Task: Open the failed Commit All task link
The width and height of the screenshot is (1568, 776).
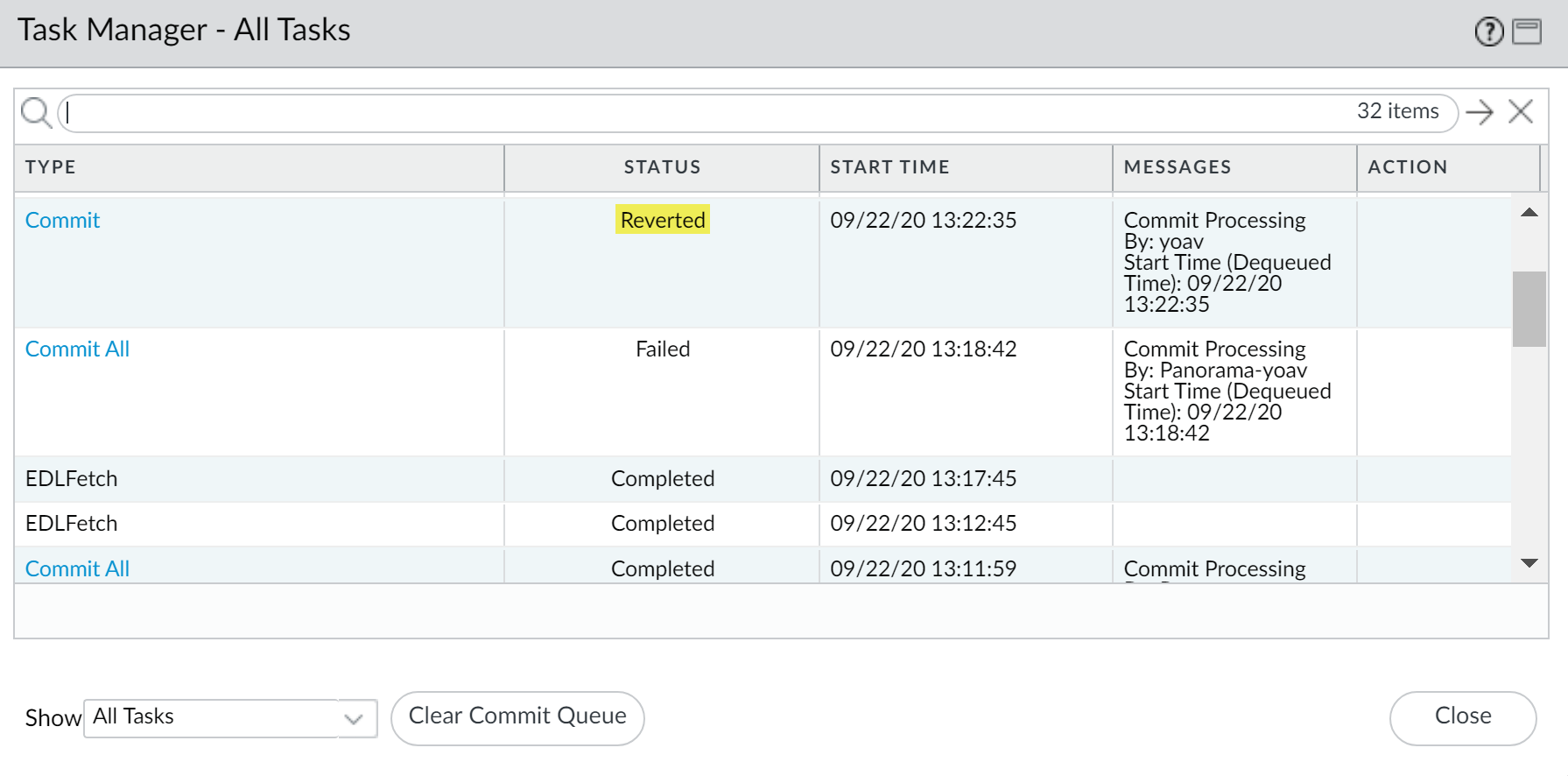Action: (77, 349)
